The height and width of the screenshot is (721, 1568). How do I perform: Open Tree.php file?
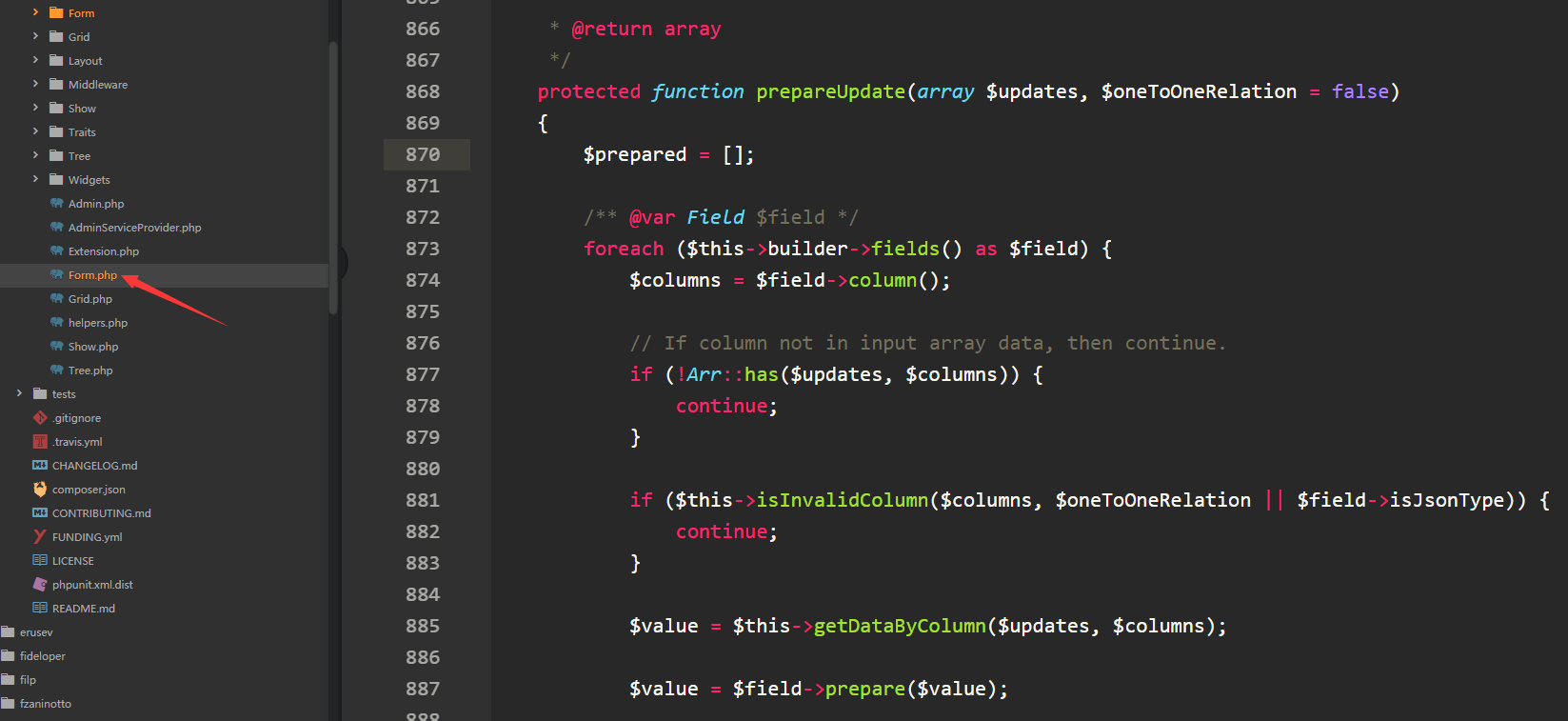tap(90, 371)
